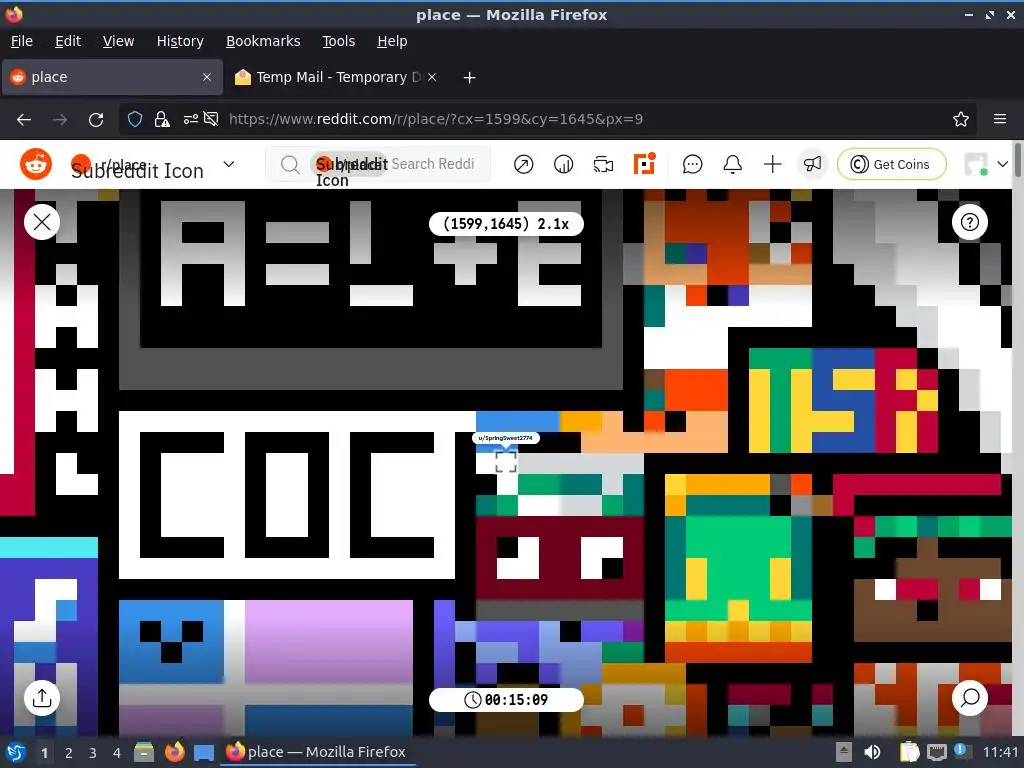Open a new browser tab
The height and width of the screenshot is (768, 1024).
tap(469, 77)
